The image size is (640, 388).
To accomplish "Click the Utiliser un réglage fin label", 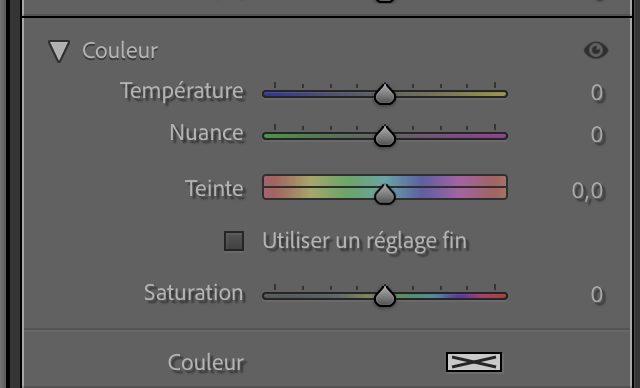I will (x=364, y=241).
